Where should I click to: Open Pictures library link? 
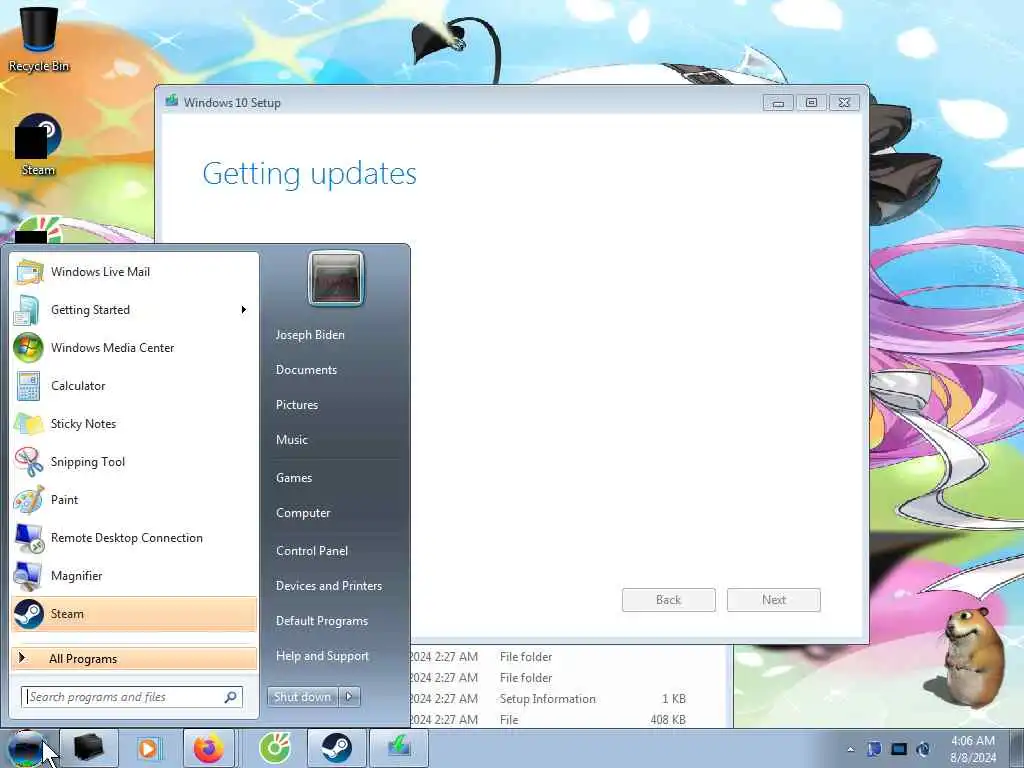pyautogui.click(x=297, y=405)
